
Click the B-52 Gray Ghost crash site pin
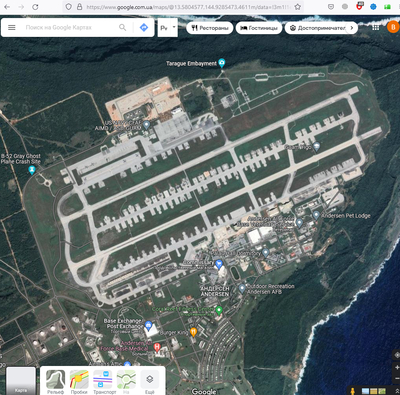[x=32, y=170]
